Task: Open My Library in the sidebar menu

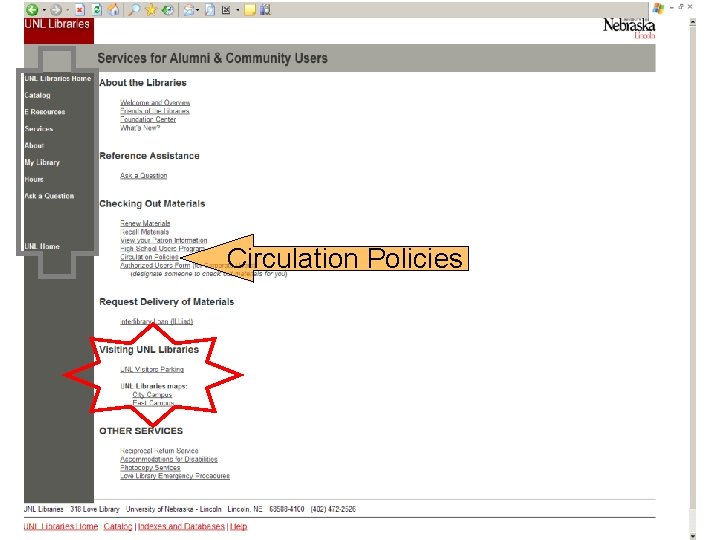Action: click(x=42, y=162)
